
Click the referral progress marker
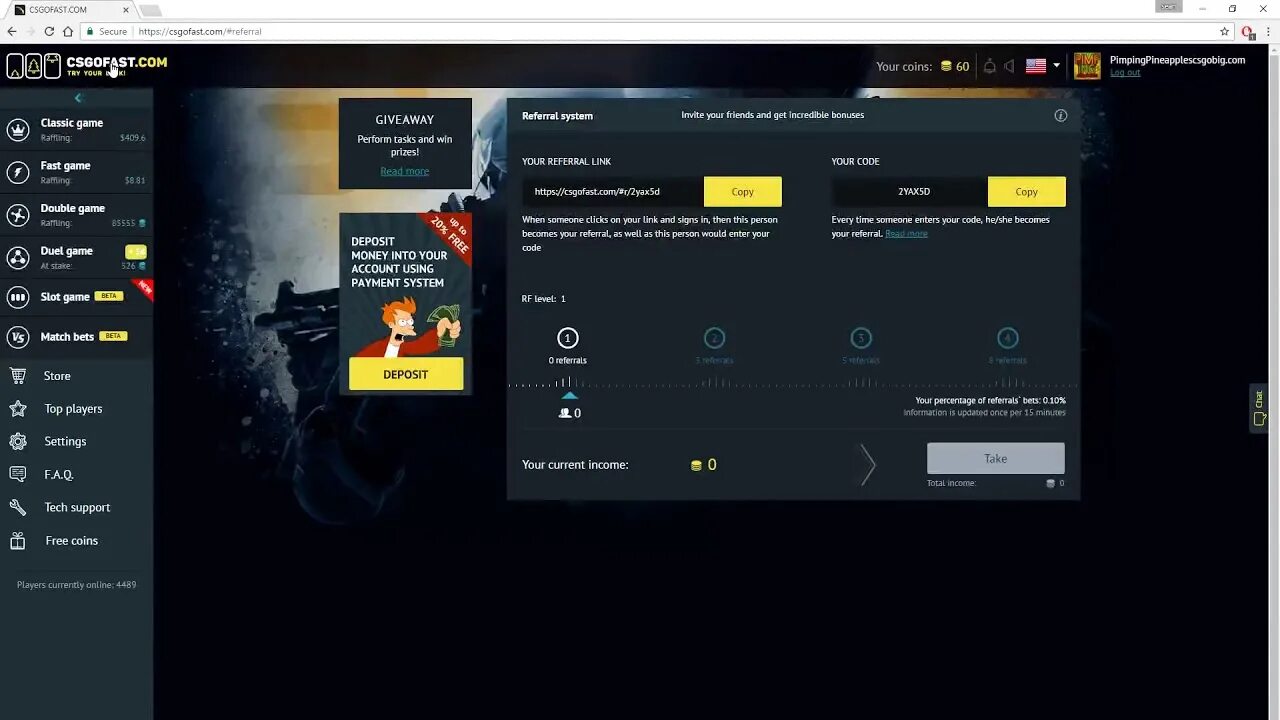569,396
